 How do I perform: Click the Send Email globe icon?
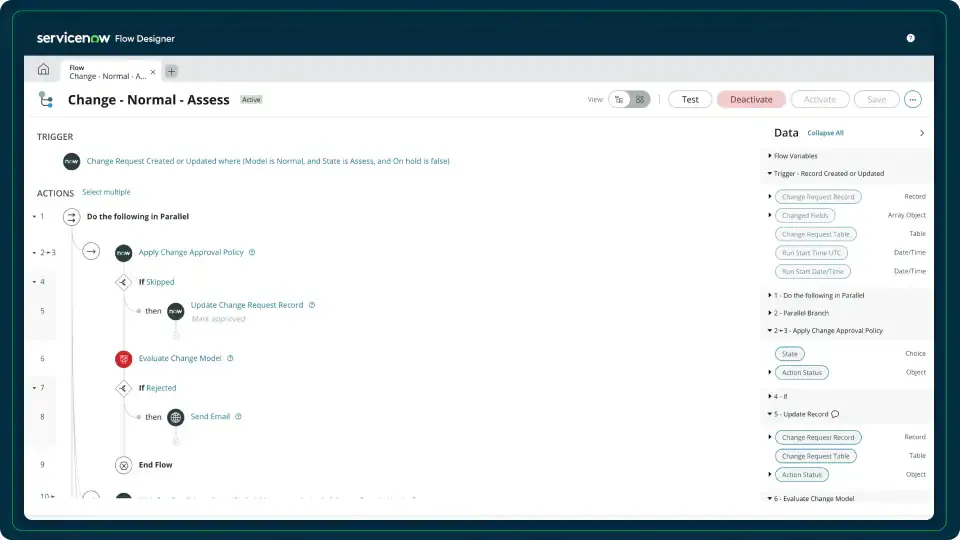[x=176, y=417]
